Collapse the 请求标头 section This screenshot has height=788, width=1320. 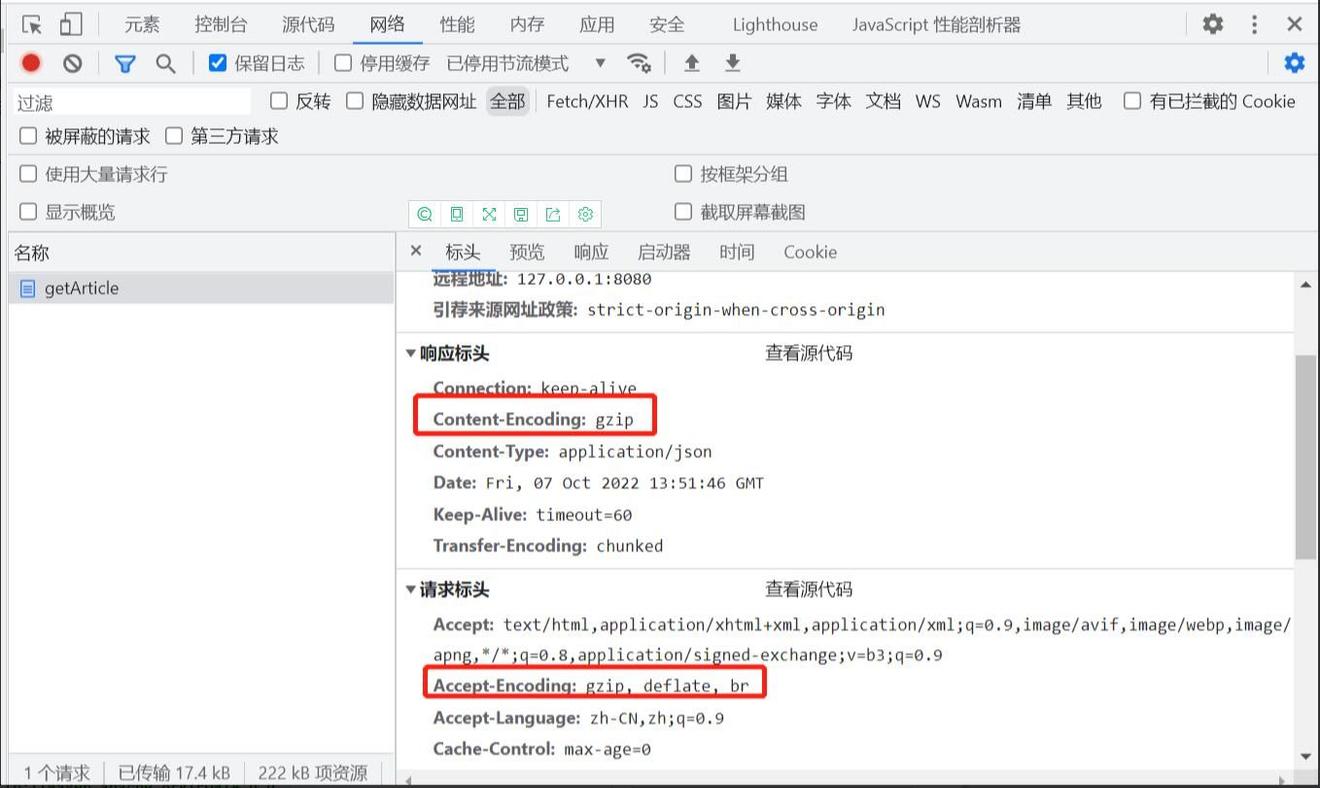coord(411,590)
